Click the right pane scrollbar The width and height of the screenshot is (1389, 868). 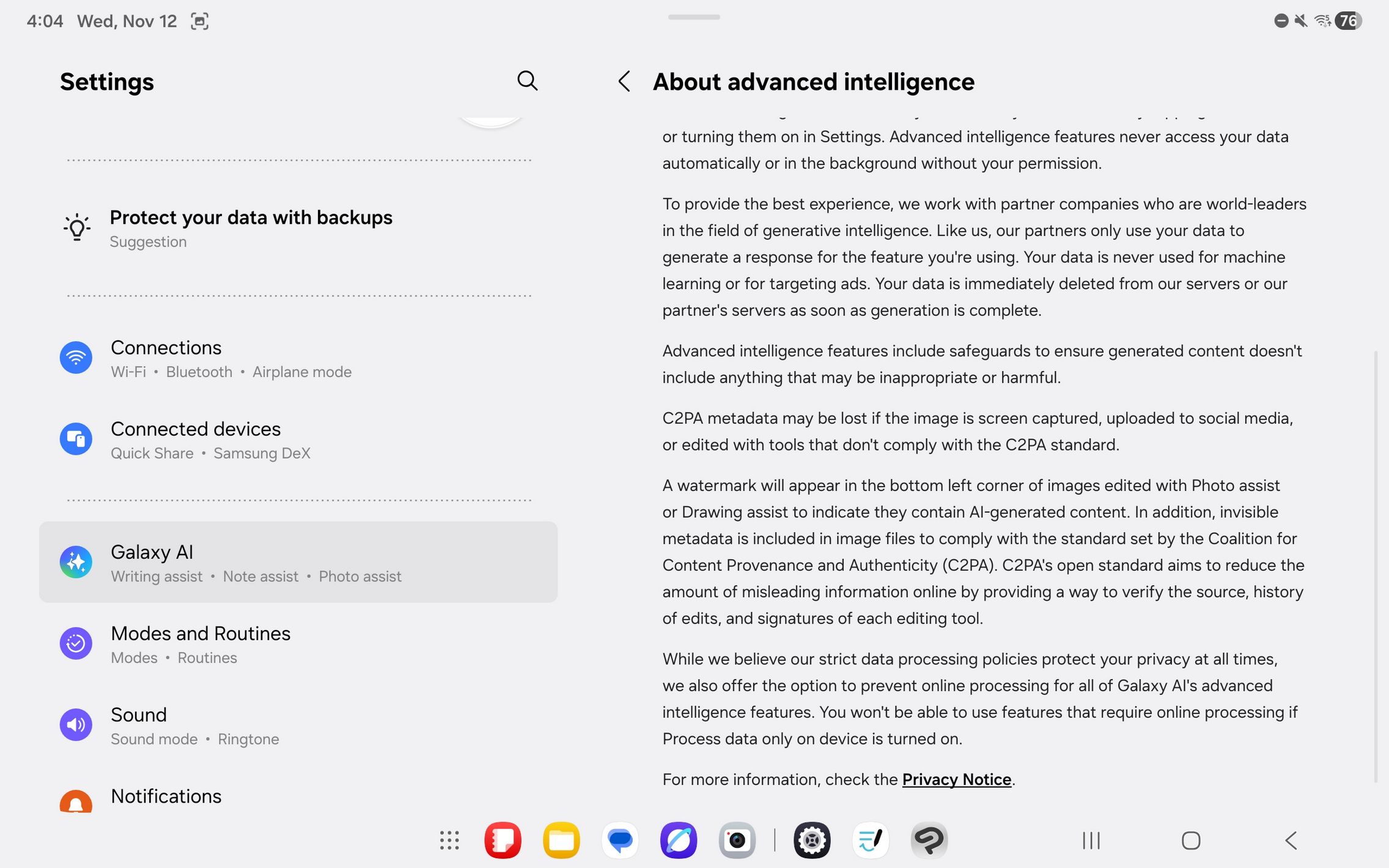point(1376,567)
